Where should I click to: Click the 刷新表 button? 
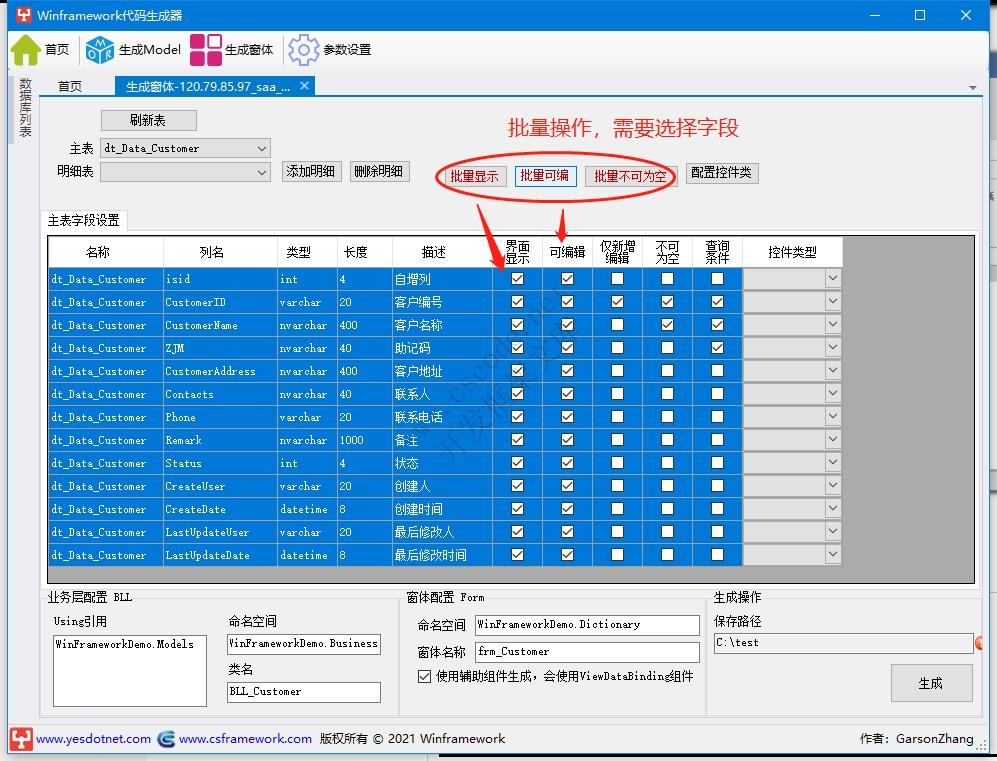pyautogui.click(x=148, y=119)
